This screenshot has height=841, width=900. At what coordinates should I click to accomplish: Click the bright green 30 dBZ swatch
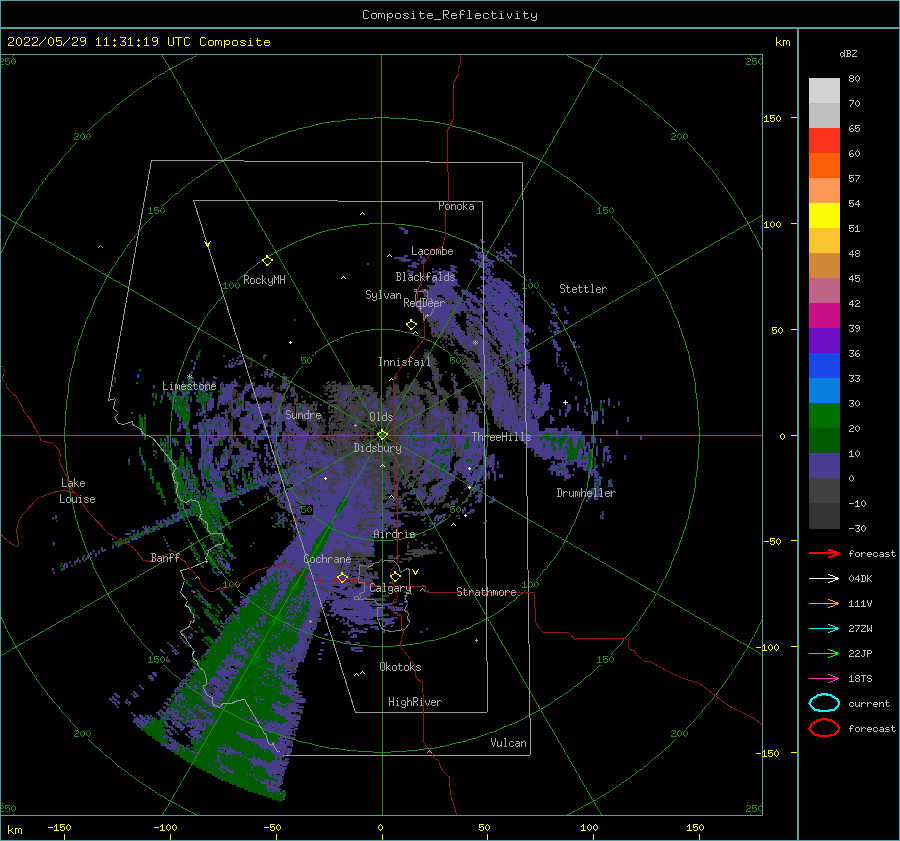(824, 416)
